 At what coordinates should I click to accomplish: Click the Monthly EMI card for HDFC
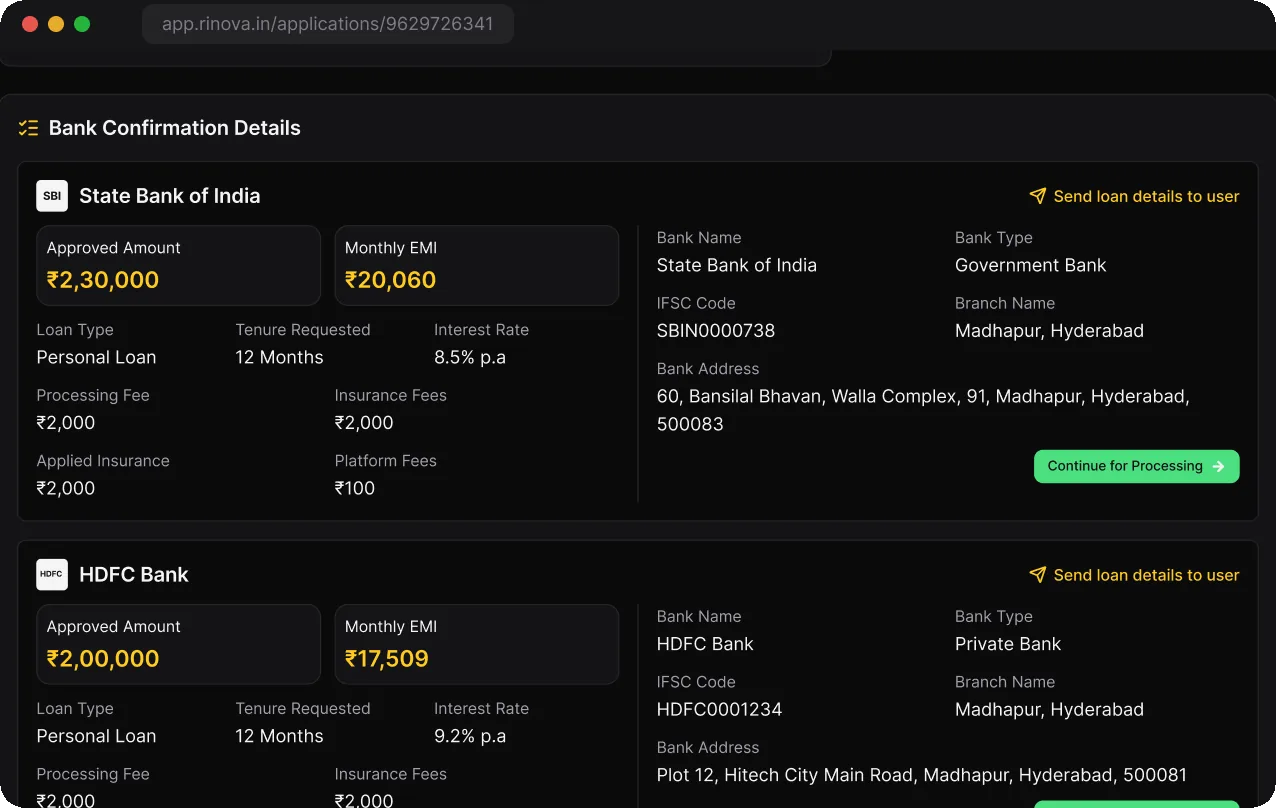pyautogui.click(x=477, y=644)
